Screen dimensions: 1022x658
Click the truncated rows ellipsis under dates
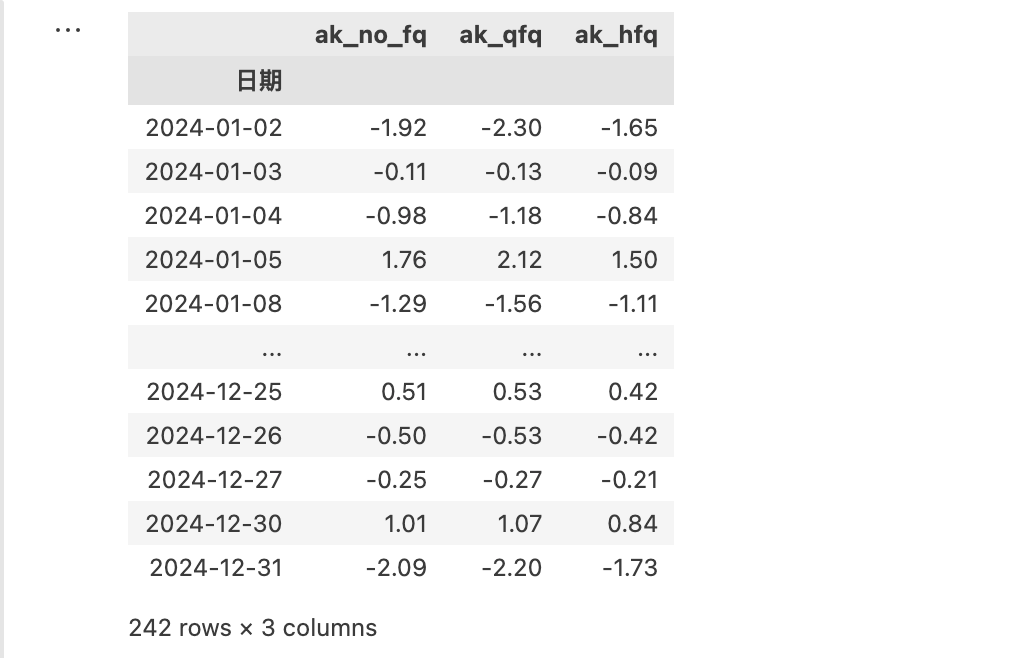tap(271, 352)
